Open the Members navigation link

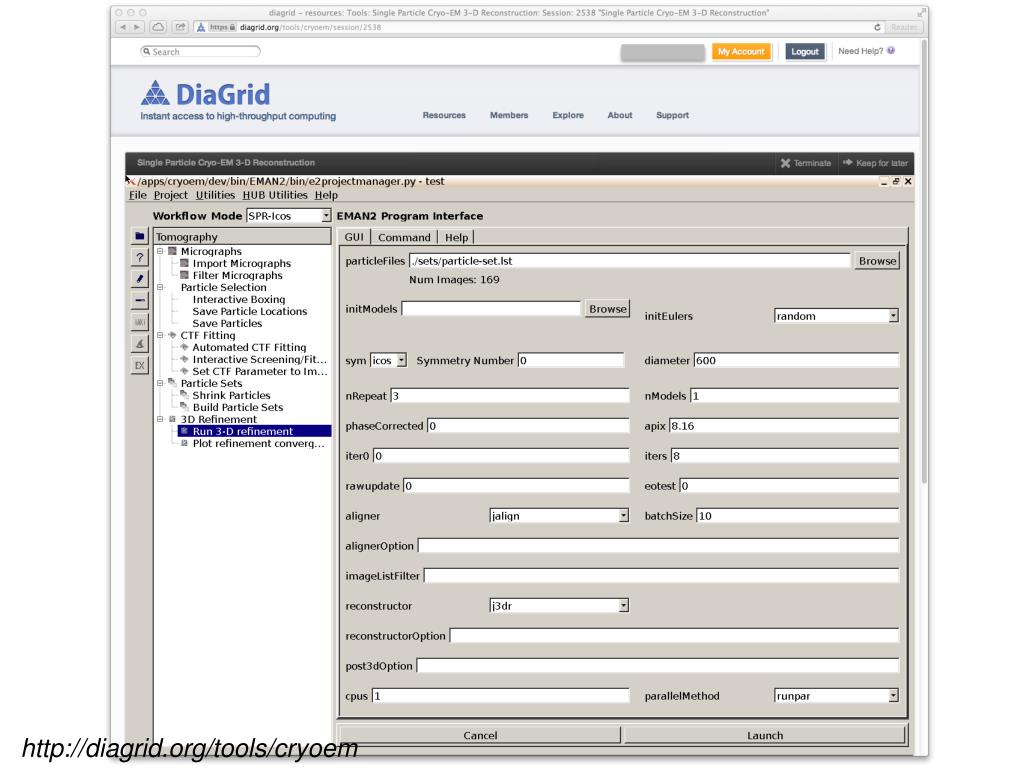509,116
